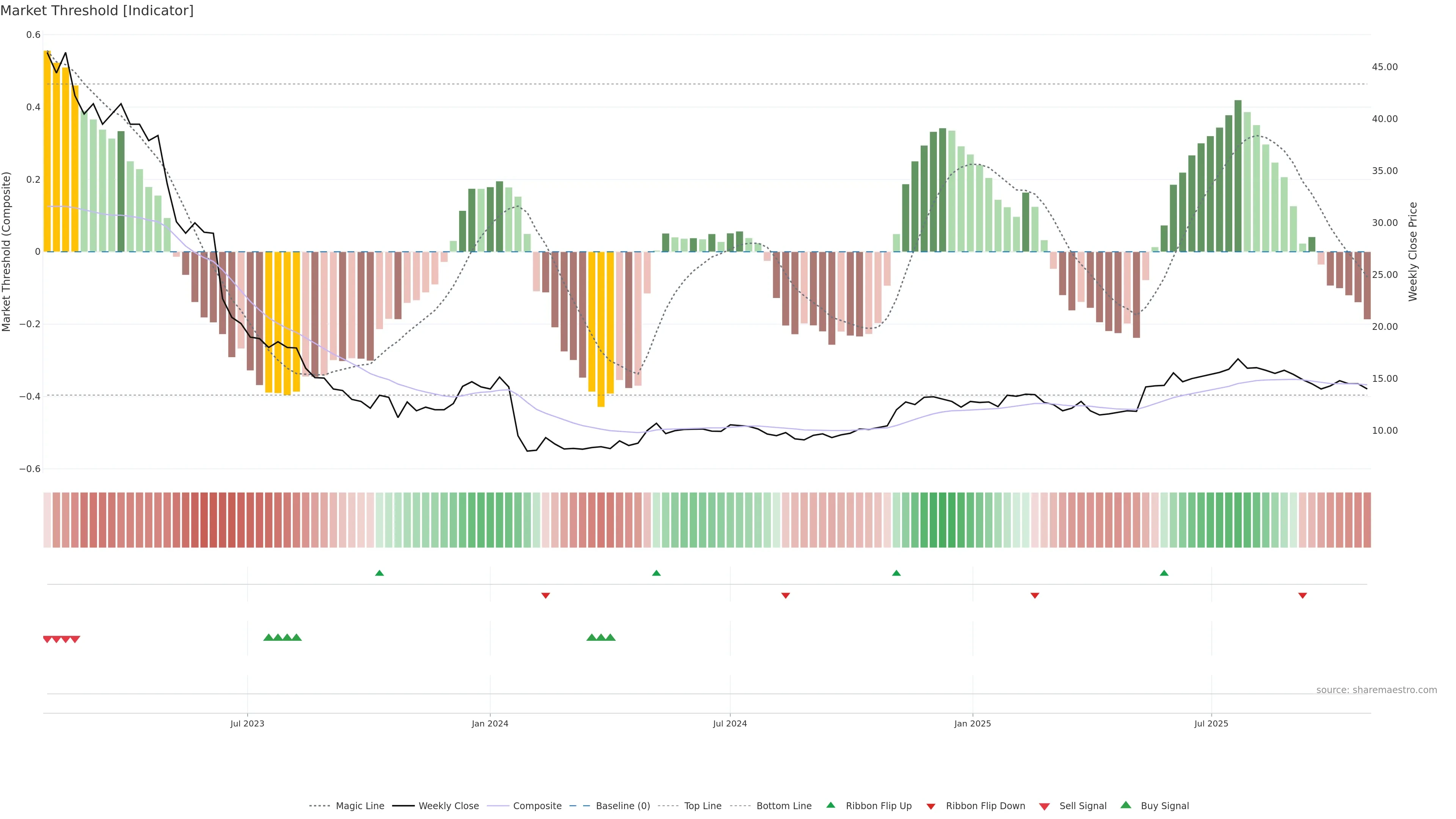Click the Sell Signal legend triangle icon
Image resolution: width=1456 pixels, height=819 pixels.
point(1044,806)
